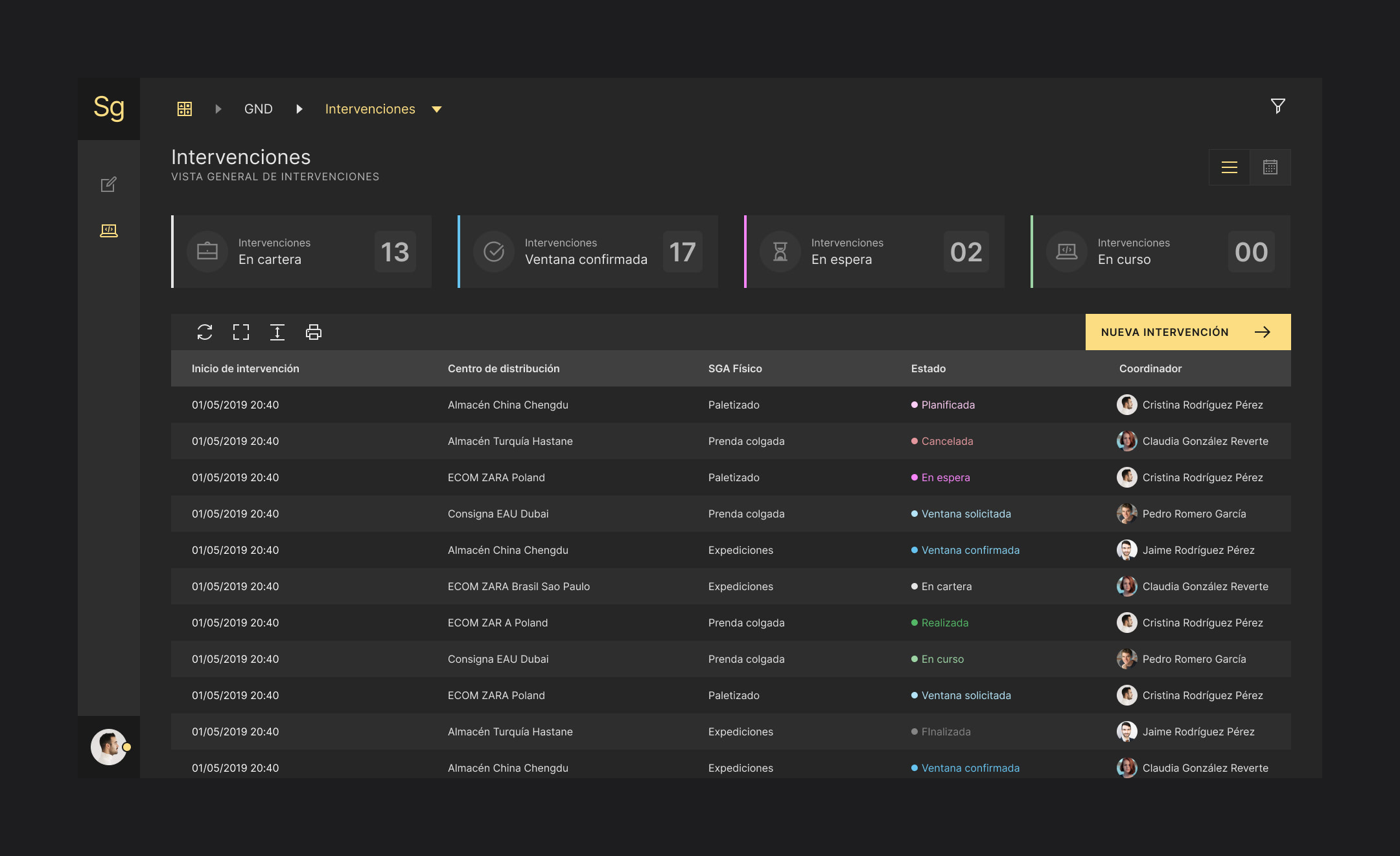Sort by Estado column

pyautogui.click(x=928, y=368)
